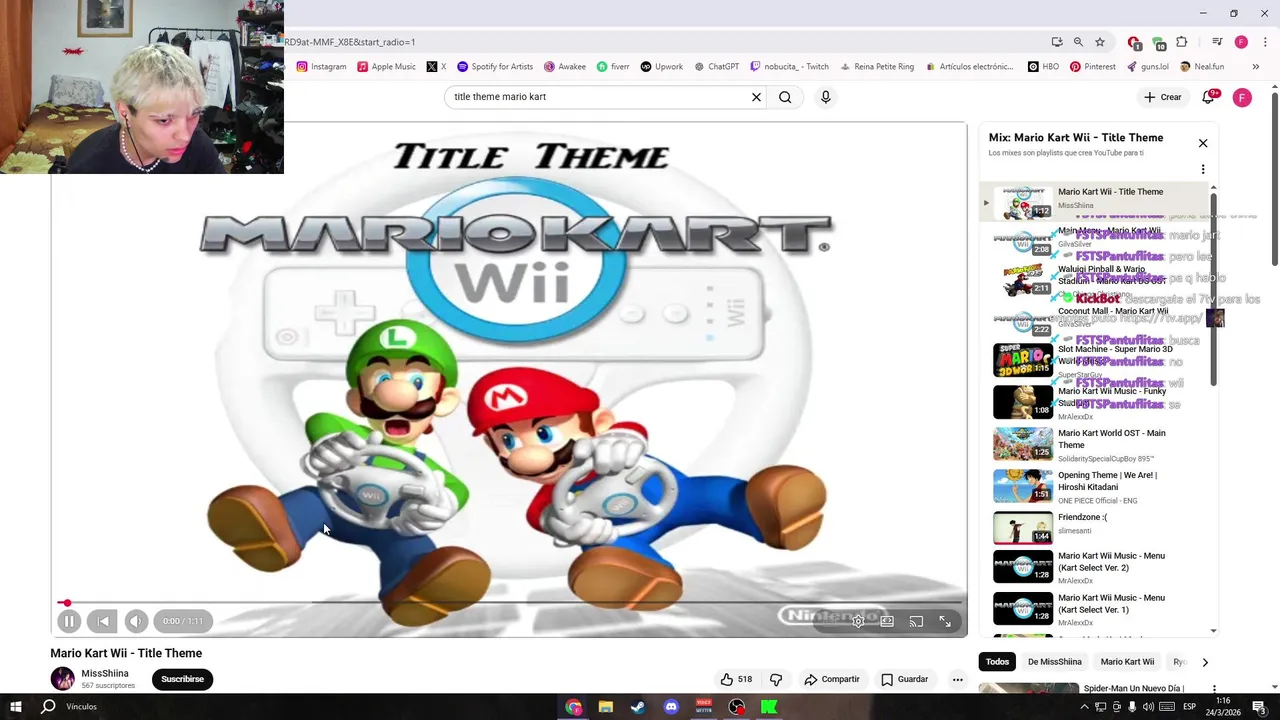
Task: Open Windows taskbar search
Action: [x=48, y=707]
